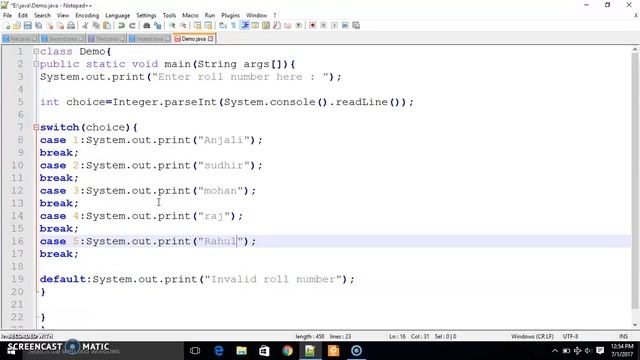Click 'Windows (CR LF)' in the status bar

(x=532, y=336)
